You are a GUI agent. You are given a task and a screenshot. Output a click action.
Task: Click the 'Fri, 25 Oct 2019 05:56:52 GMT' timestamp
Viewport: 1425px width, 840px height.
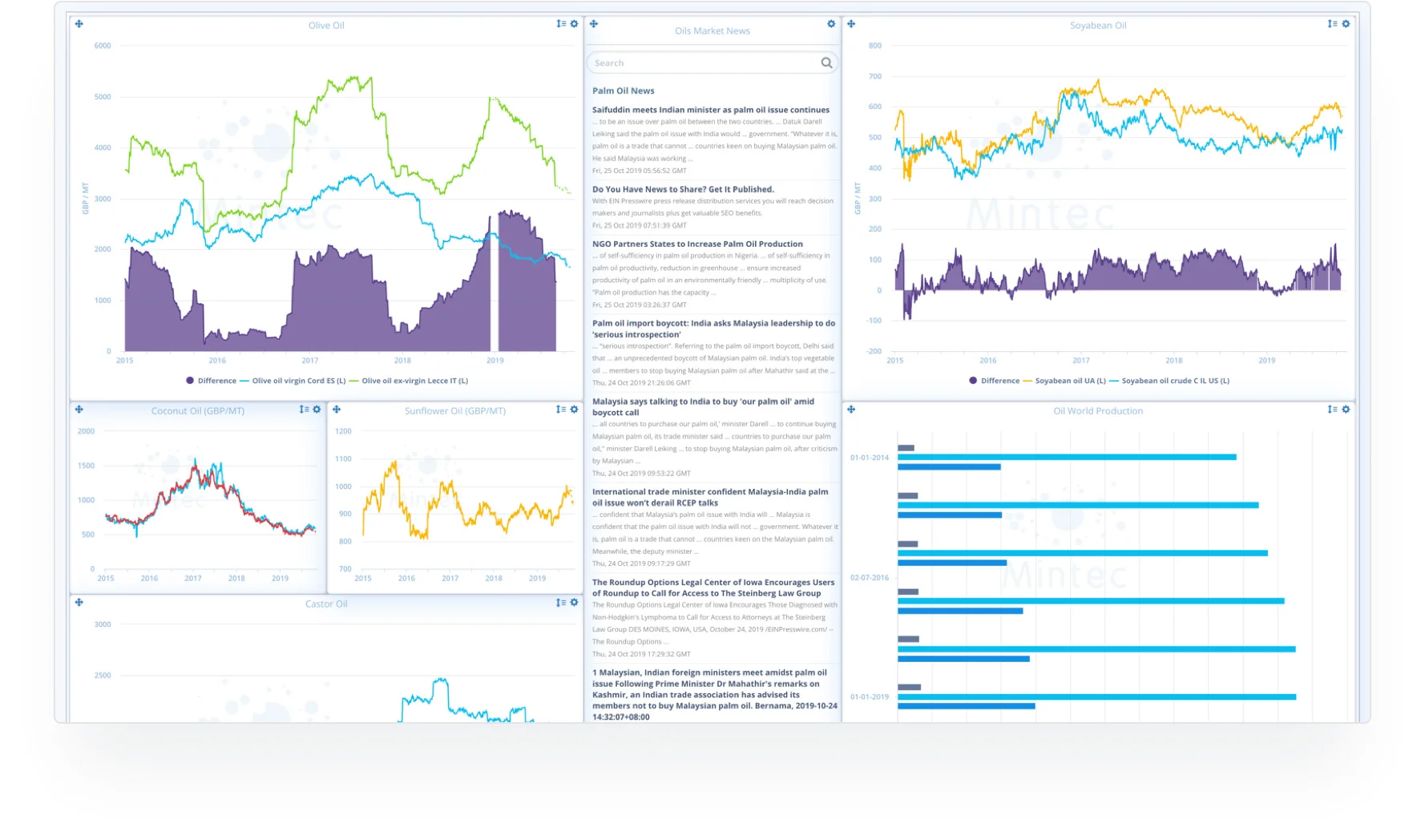[x=640, y=171]
